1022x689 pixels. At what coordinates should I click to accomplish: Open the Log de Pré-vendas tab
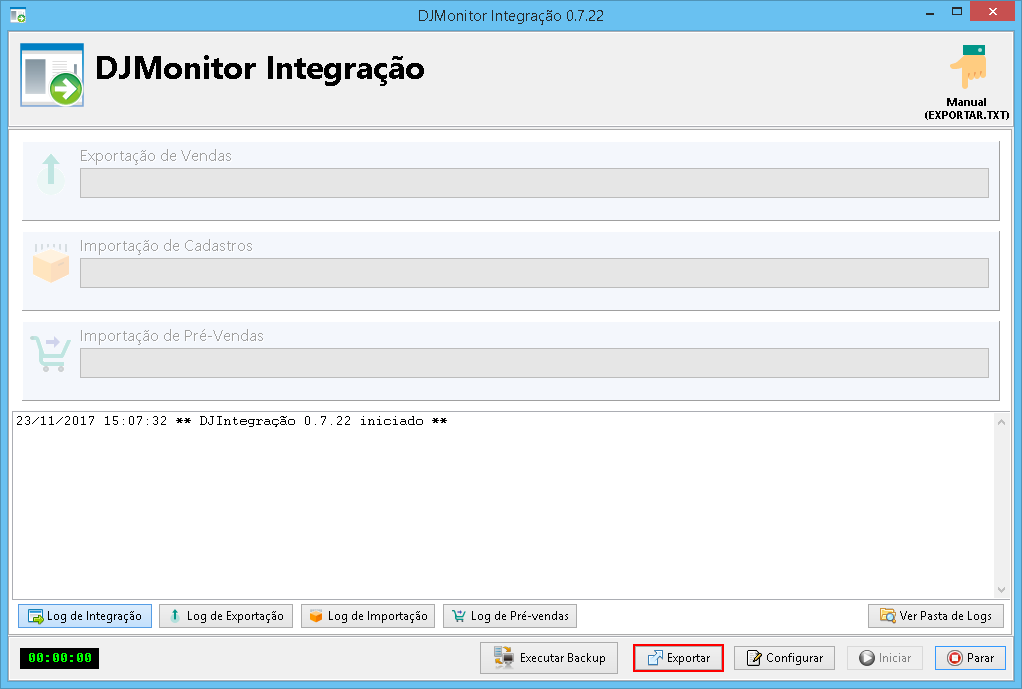click(x=510, y=616)
